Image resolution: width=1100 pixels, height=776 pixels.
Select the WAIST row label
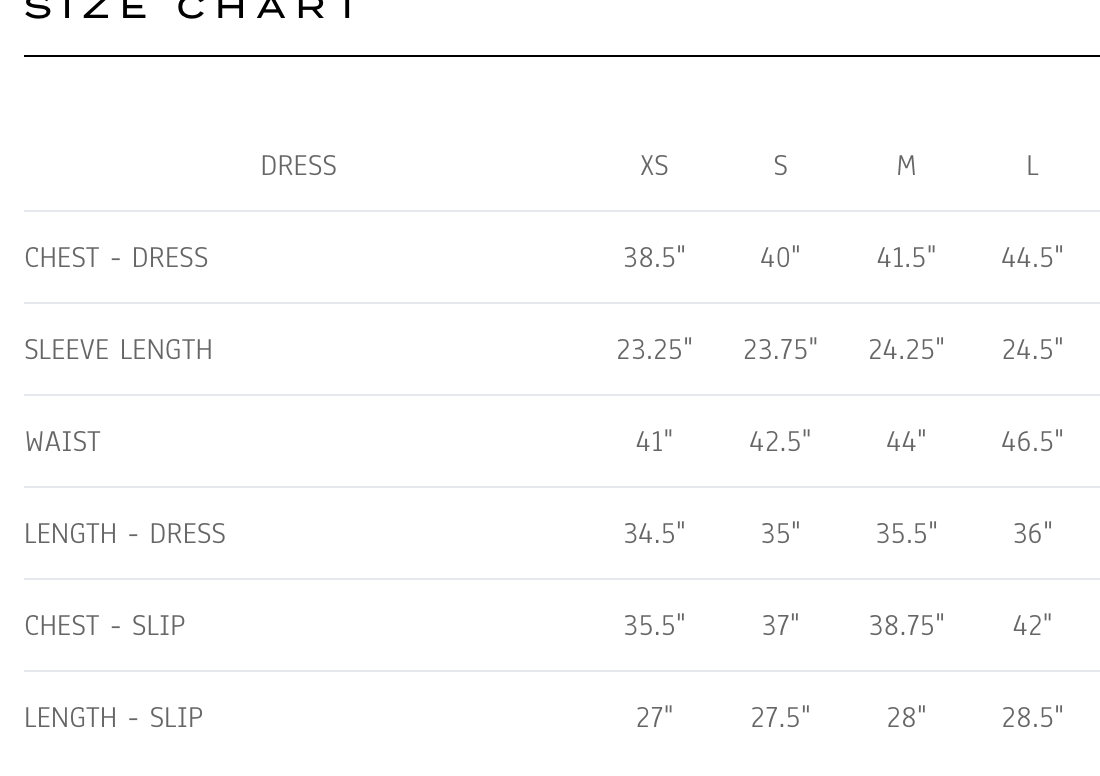[62, 442]
